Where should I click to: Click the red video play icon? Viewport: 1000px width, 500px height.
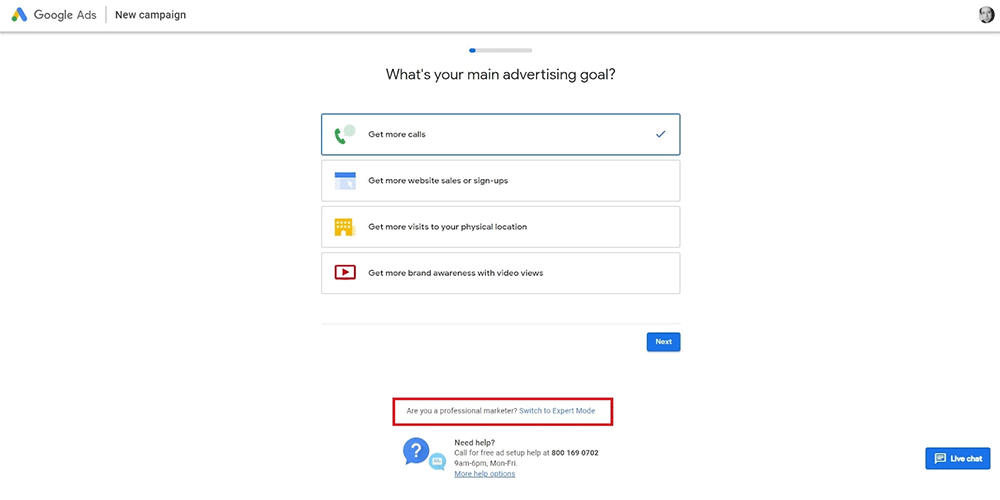click(x=344, y=272)
